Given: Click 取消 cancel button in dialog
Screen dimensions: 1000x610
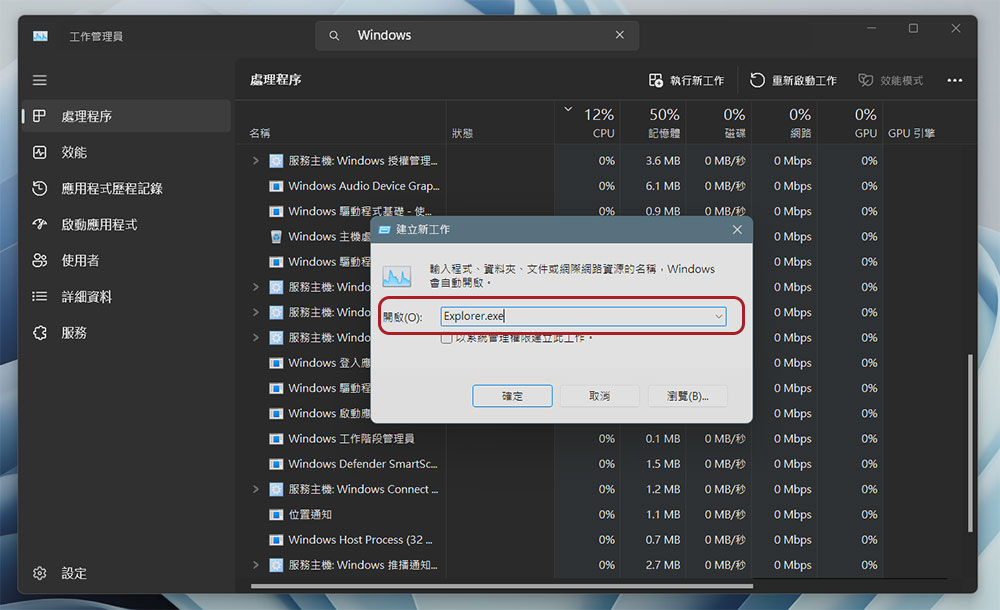Looking at the screenshot, I should pos(599,396).
